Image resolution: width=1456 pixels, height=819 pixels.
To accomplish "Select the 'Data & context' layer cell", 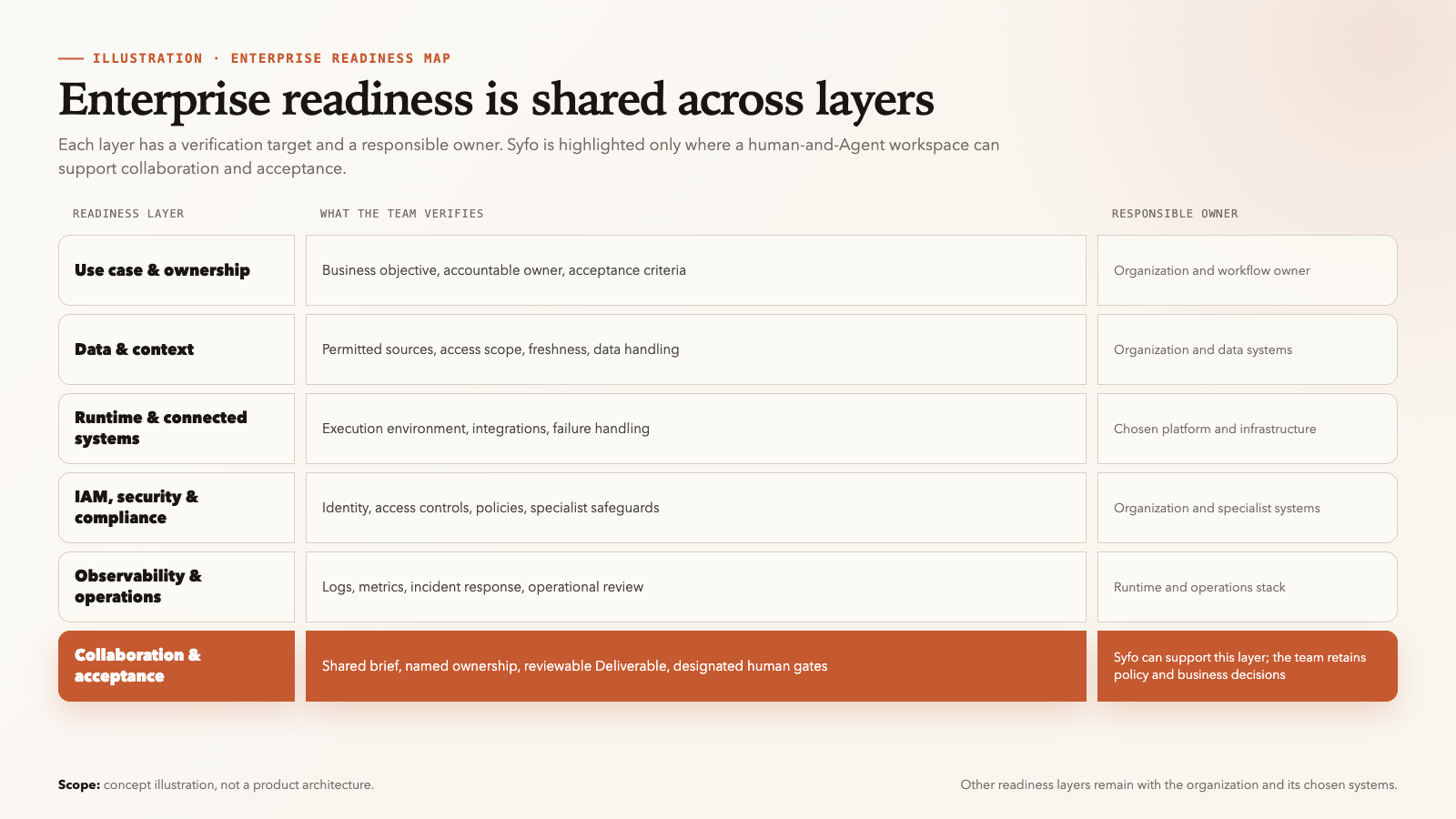I will pos(177,349).
